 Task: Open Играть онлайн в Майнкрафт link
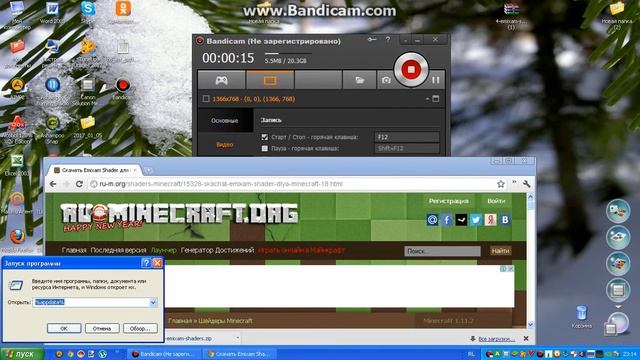(x=302, y=250)
